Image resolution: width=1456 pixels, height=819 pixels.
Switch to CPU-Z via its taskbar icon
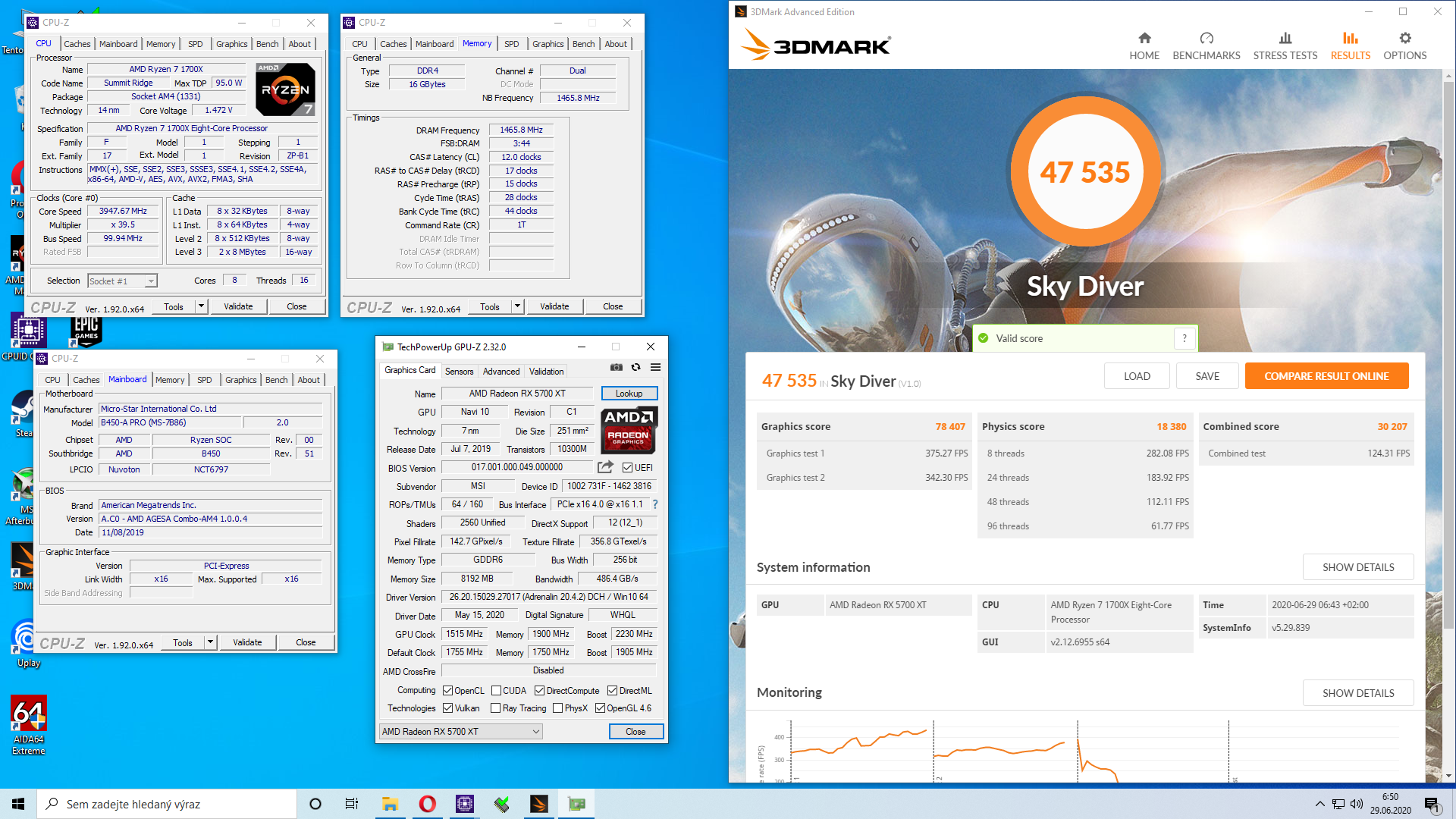point(464,804)
